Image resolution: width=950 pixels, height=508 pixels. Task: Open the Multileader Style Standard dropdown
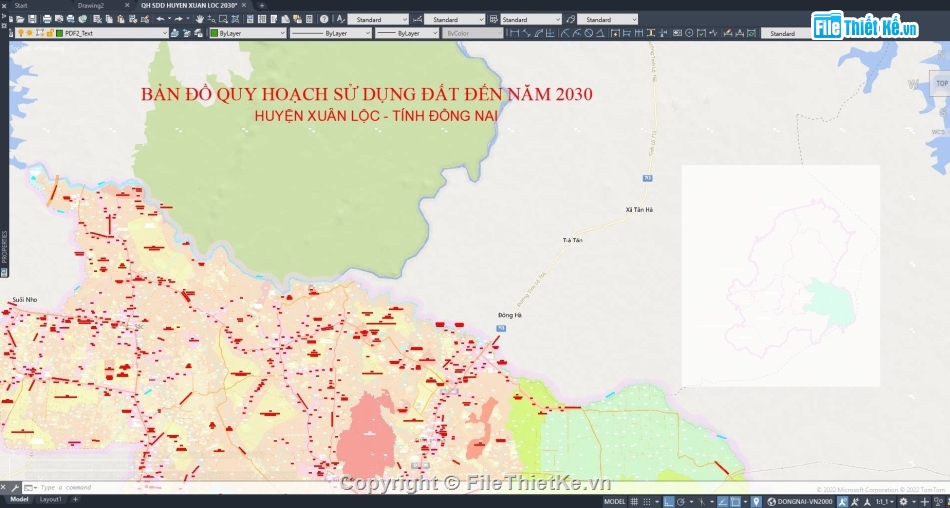point(634,19)
